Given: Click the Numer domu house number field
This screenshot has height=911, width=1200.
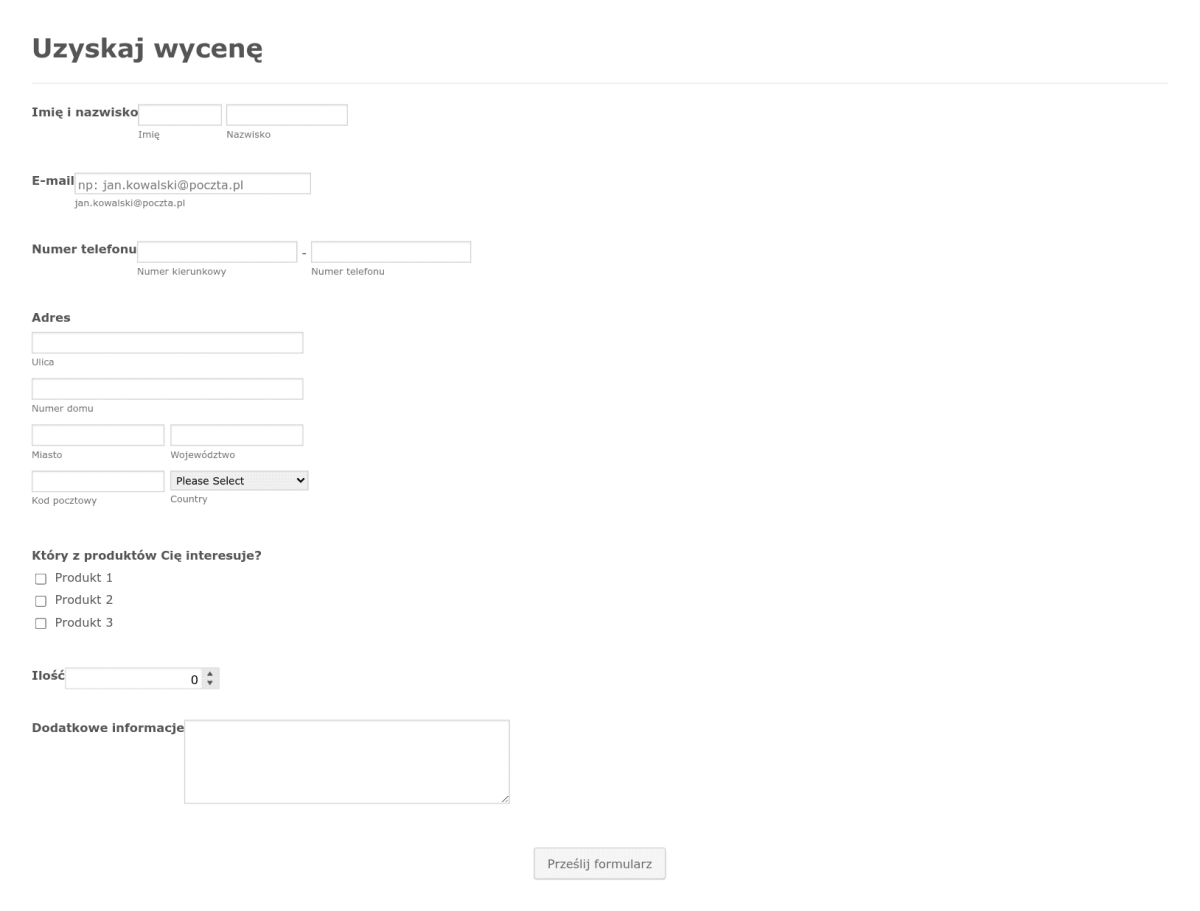Looking at the screenshot, I should tap(167, 388).
